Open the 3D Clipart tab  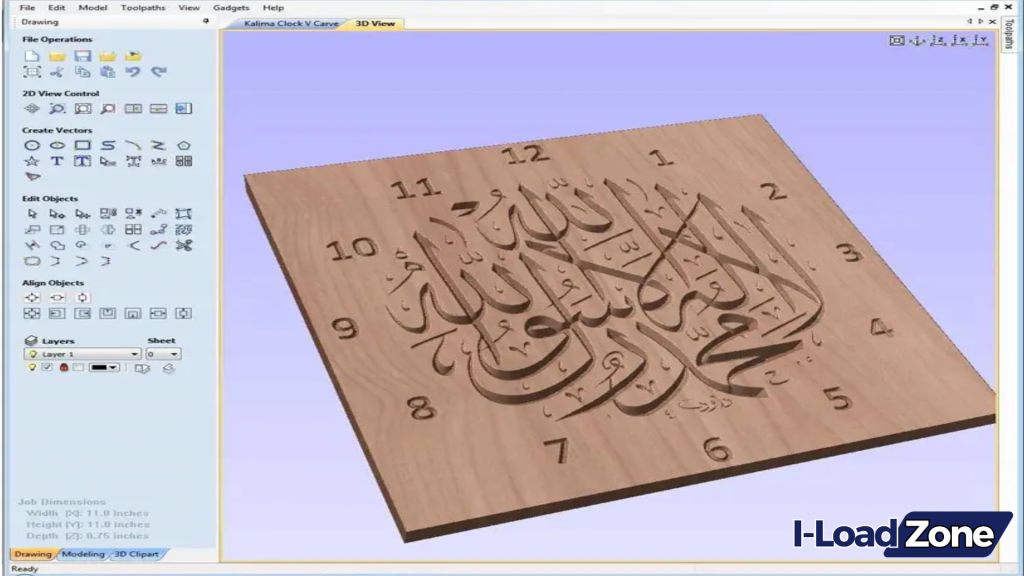coord(135,554)
